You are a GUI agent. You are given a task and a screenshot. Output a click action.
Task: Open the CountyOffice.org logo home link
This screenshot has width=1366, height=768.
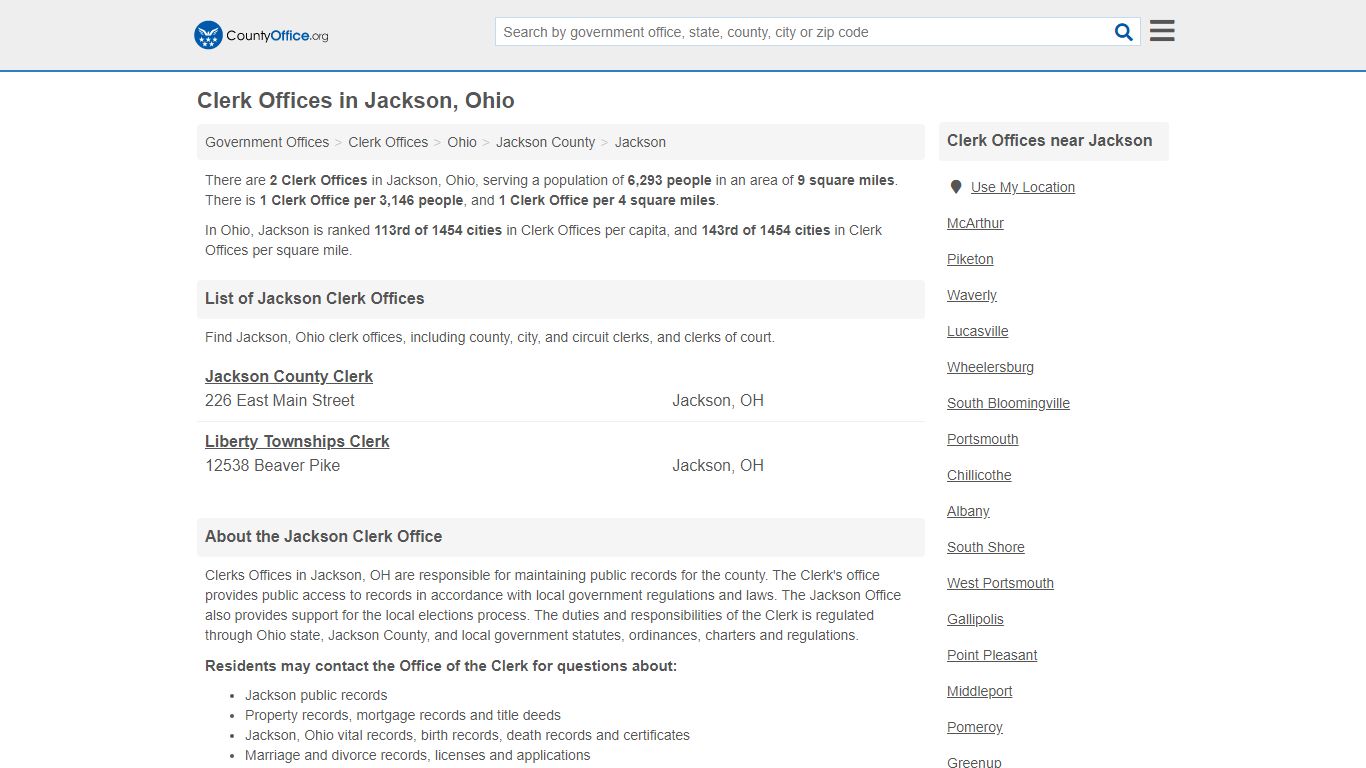[x=261, y=35]
